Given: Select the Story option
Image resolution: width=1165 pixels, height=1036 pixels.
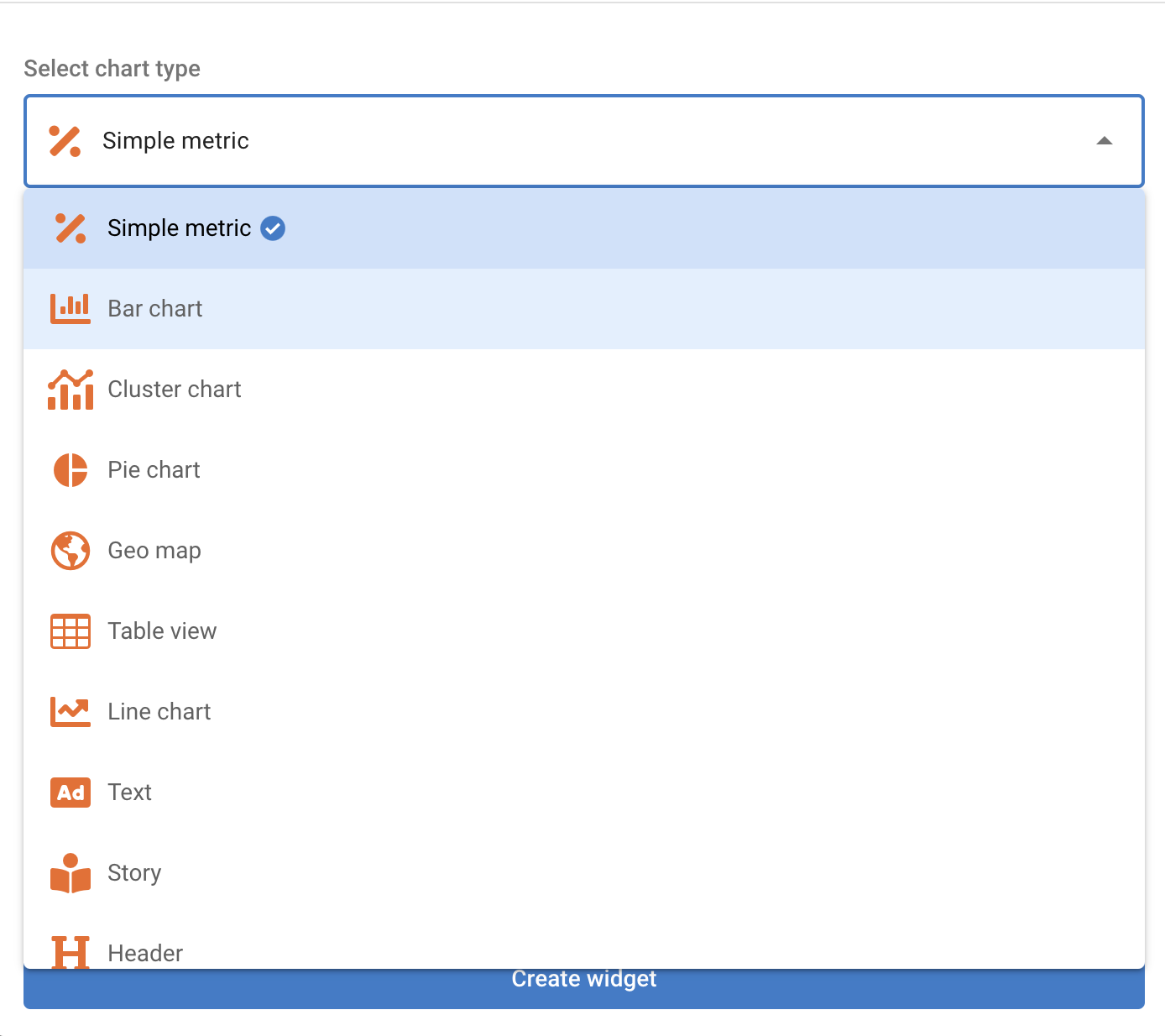Looking at the screenshot, I should coord(584,873).
